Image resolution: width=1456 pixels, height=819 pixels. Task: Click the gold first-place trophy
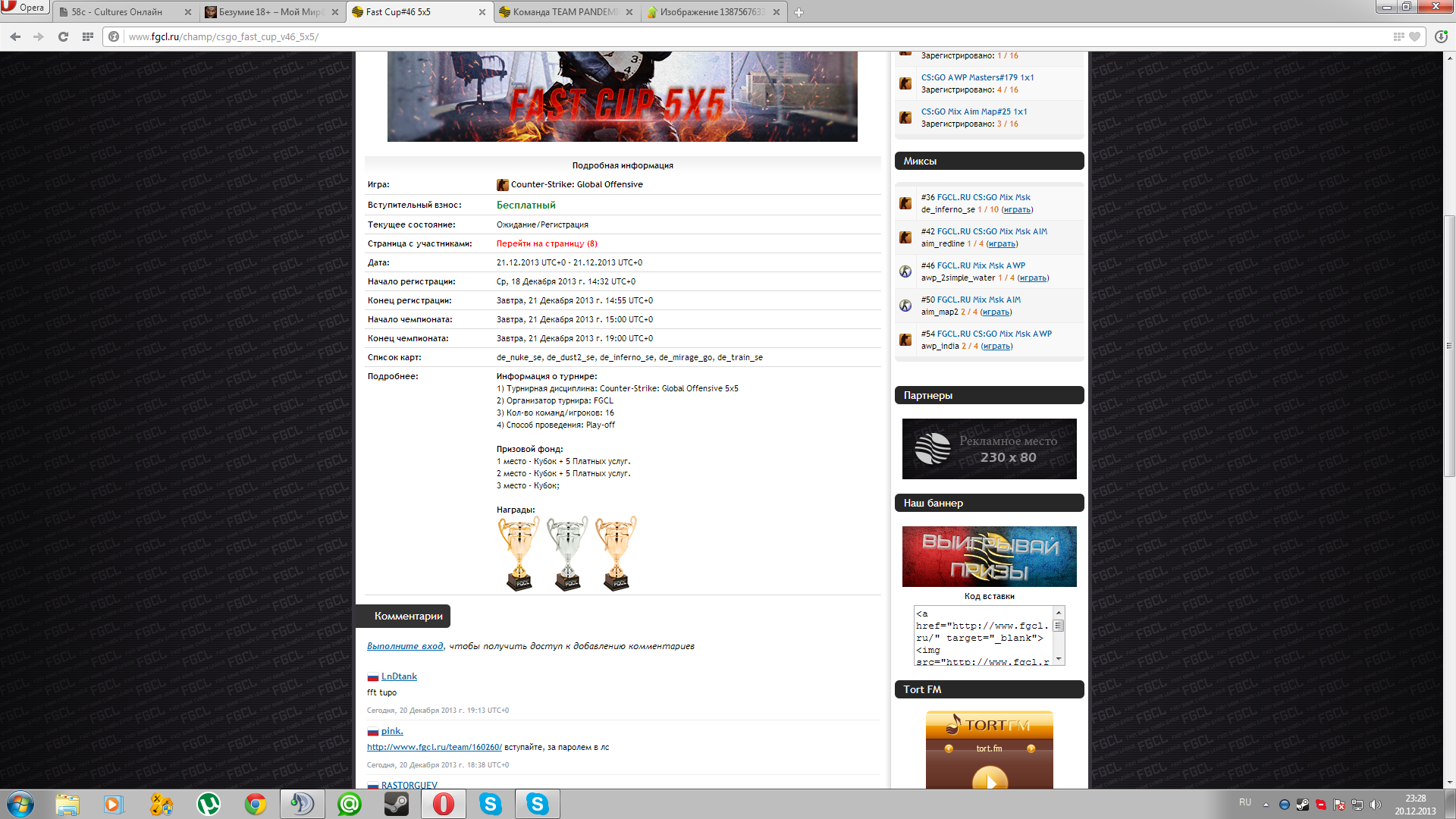coord(519,554)
